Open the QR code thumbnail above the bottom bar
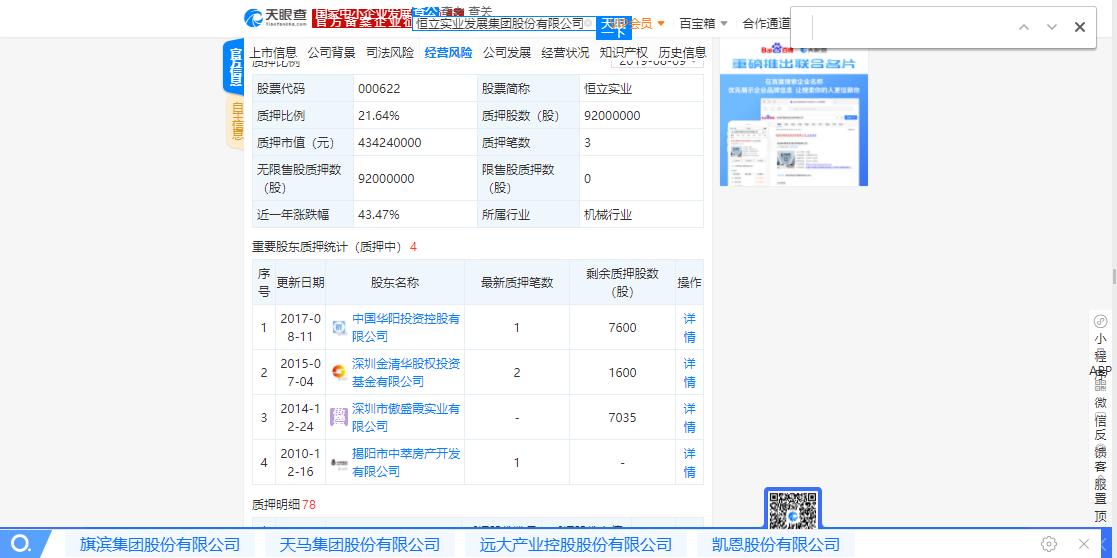Viewport: 1117px width, 558px height. 793,510
